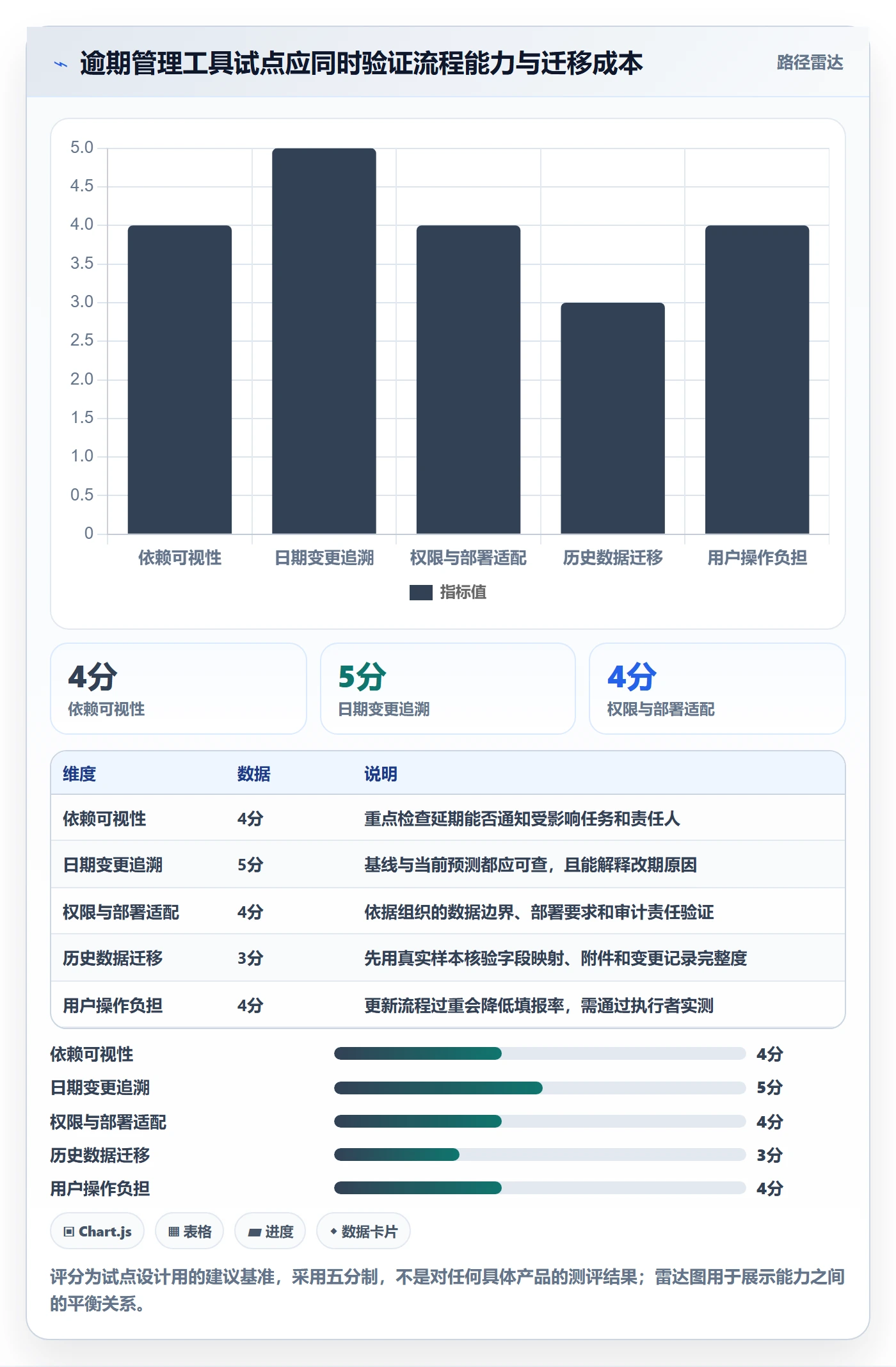The height and width of the screenshot is (1367, 896).
Task: Click the 依赖可视性 progress bar
Action: coord(540,1053)
